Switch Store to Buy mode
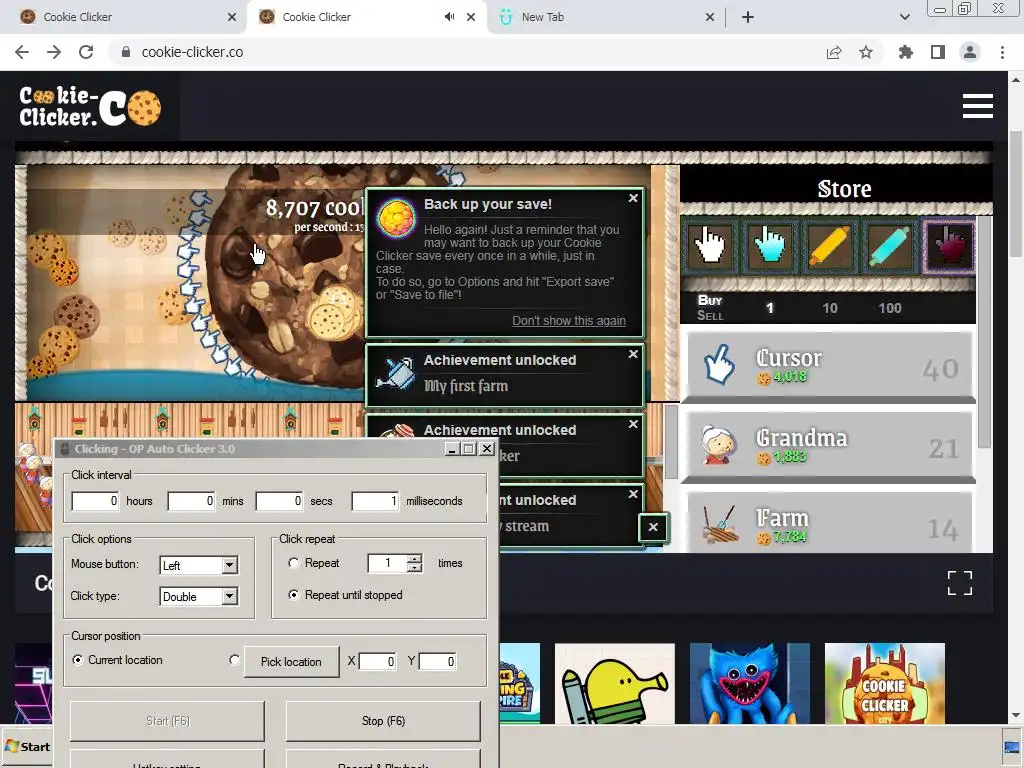1024x768 pixels. [710, 300]
